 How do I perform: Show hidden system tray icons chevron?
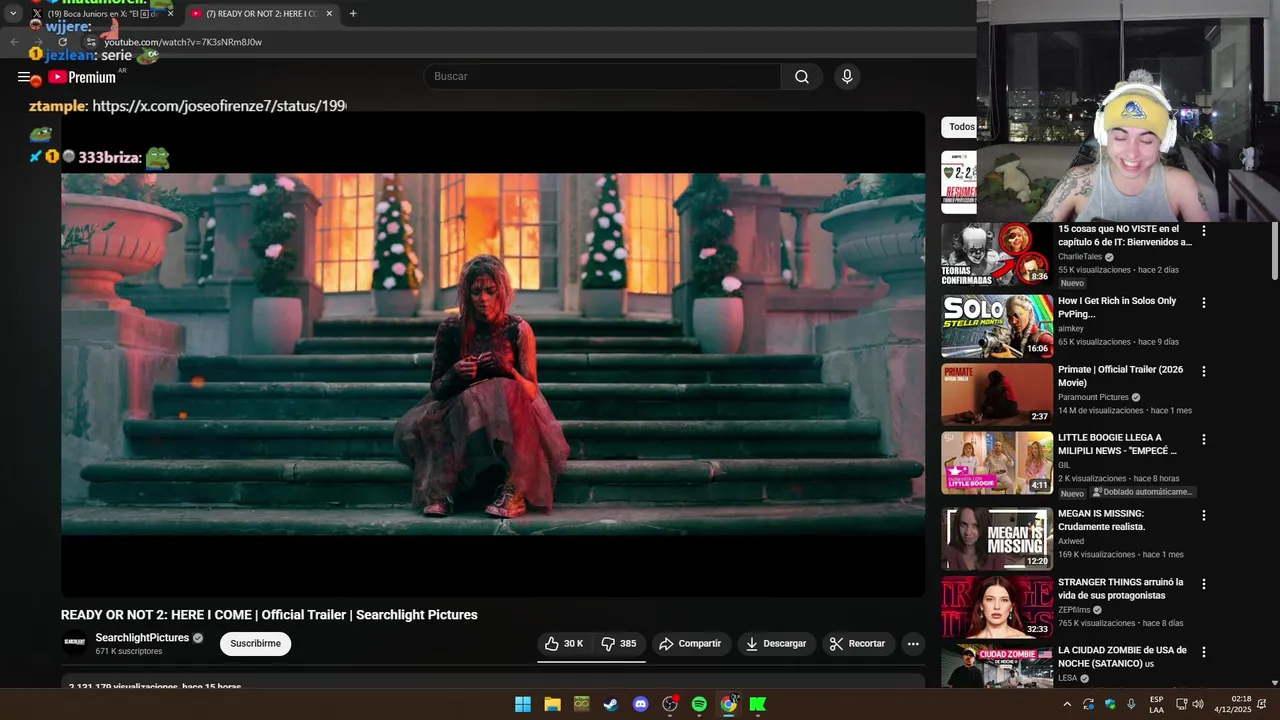[x=1067, y=704]
